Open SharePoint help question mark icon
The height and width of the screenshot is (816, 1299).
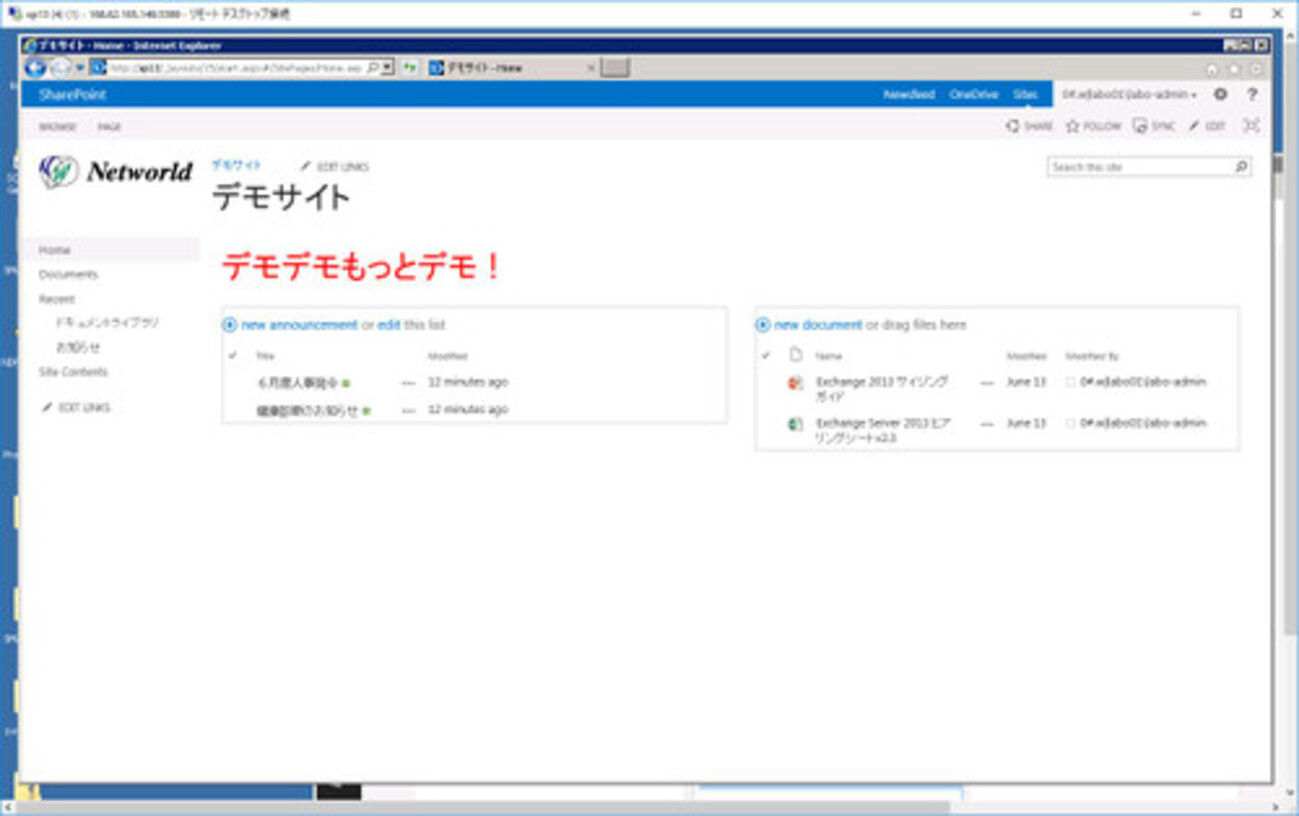1252,95
